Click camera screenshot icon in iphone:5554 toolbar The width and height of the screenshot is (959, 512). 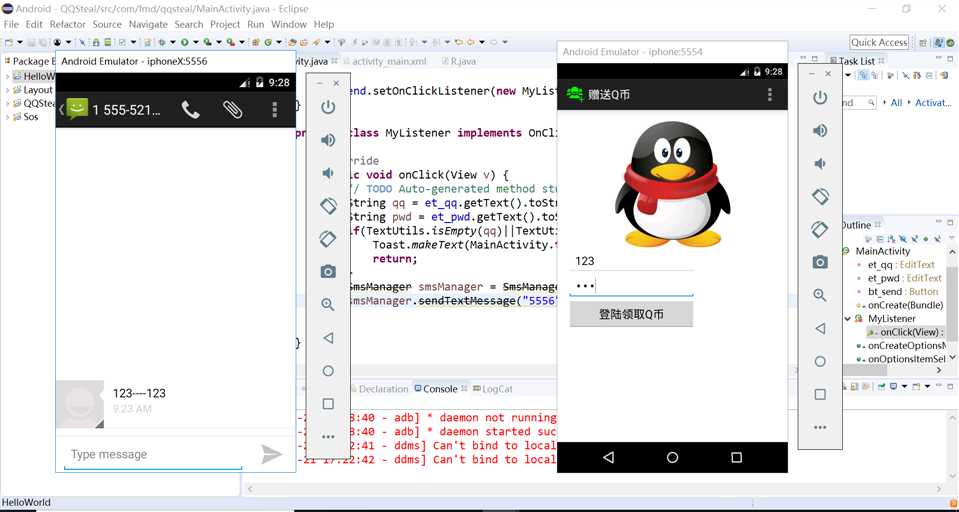[820, 262]
